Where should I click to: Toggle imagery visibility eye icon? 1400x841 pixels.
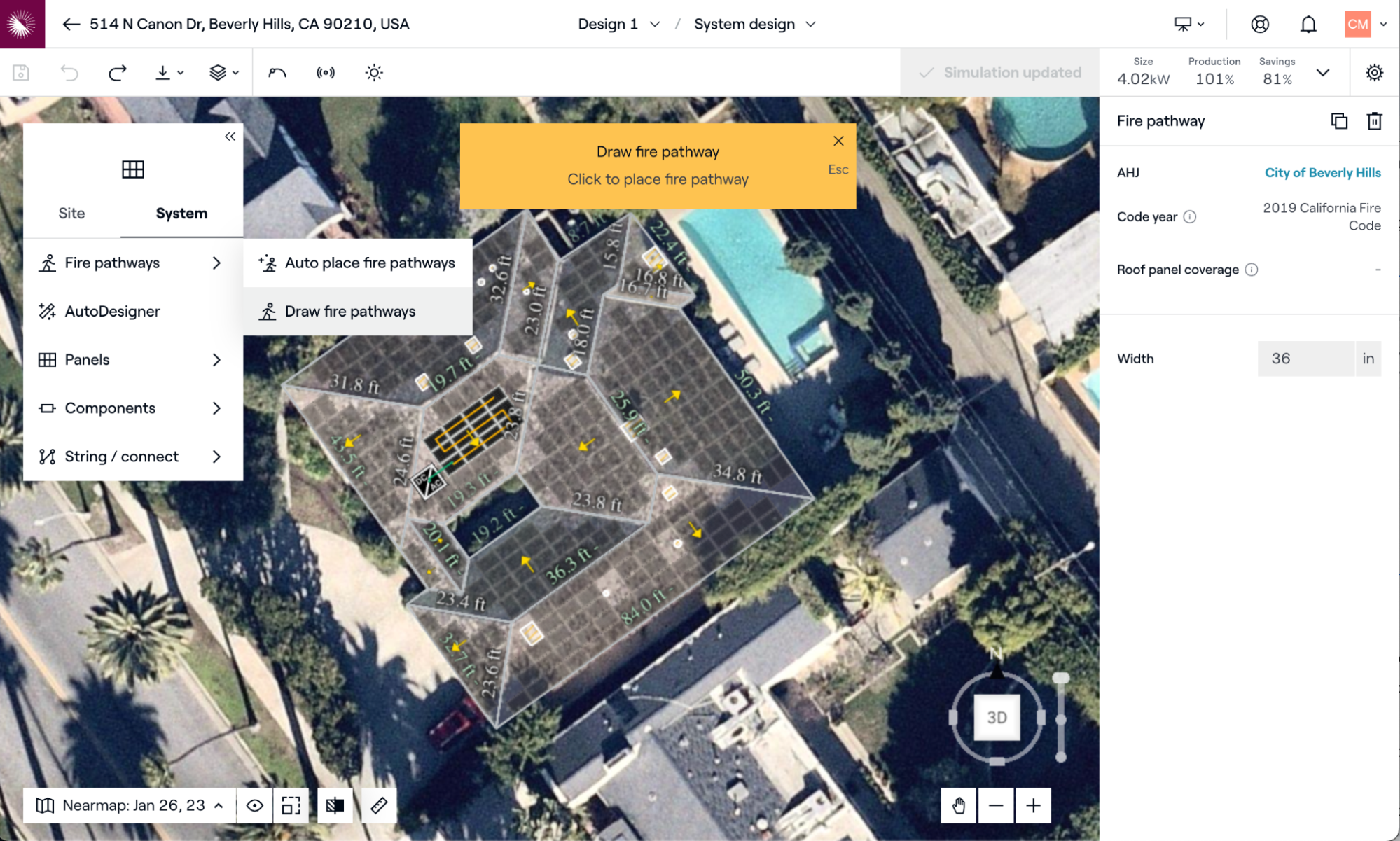(x=254, y=805)
